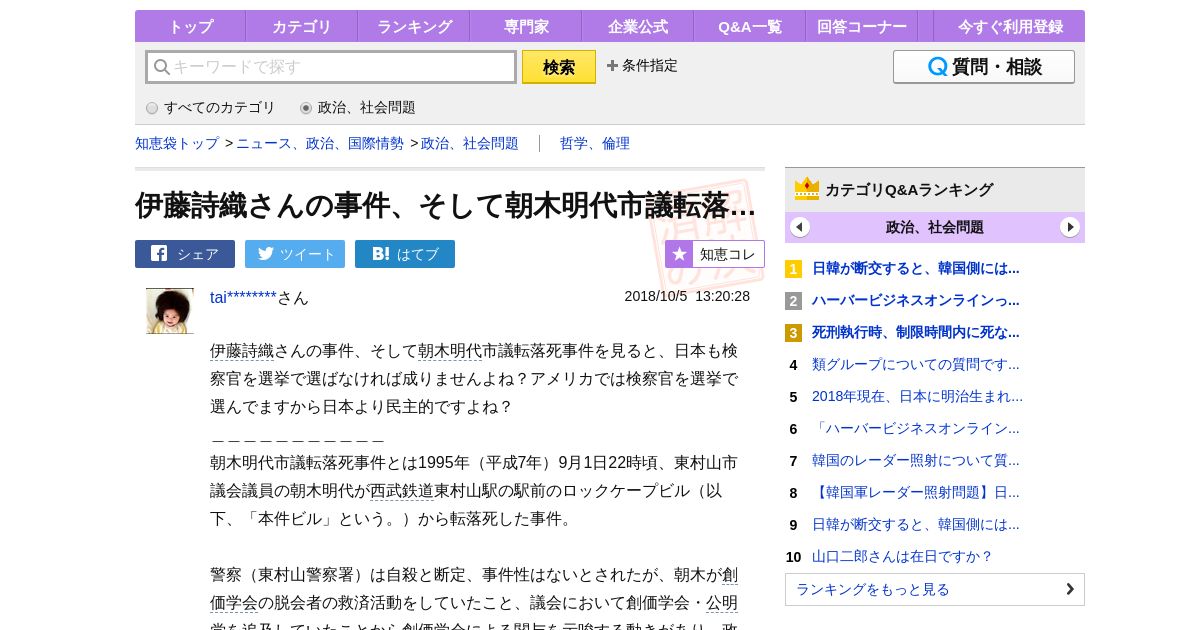Open the 今すぐ利用登録 tab
This screenshot has width=1200, height=630.
click(1010, 26)
